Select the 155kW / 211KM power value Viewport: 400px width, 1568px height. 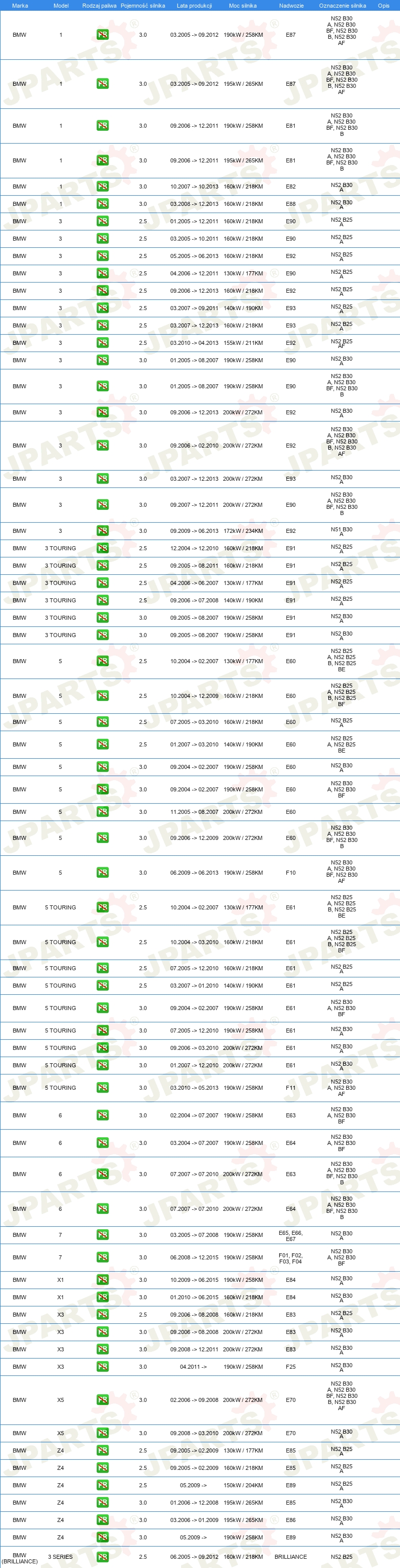click(242, 343)
